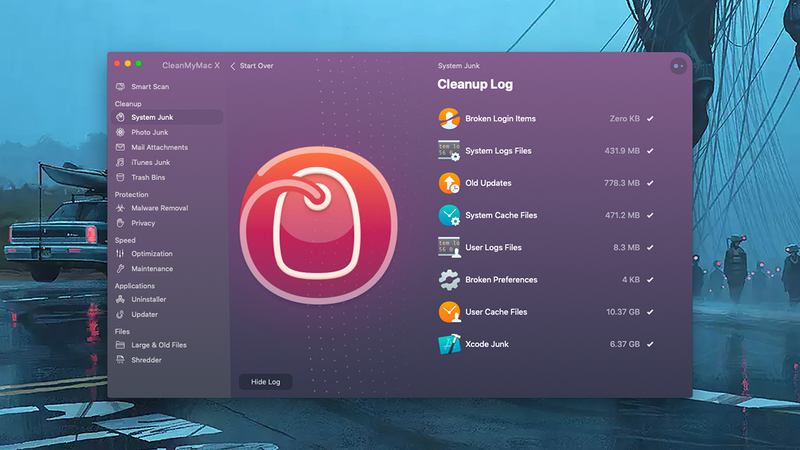The image size is (800, 450).
Task: Click the checkmark next to System Cache Files
Action: point(650,215)
